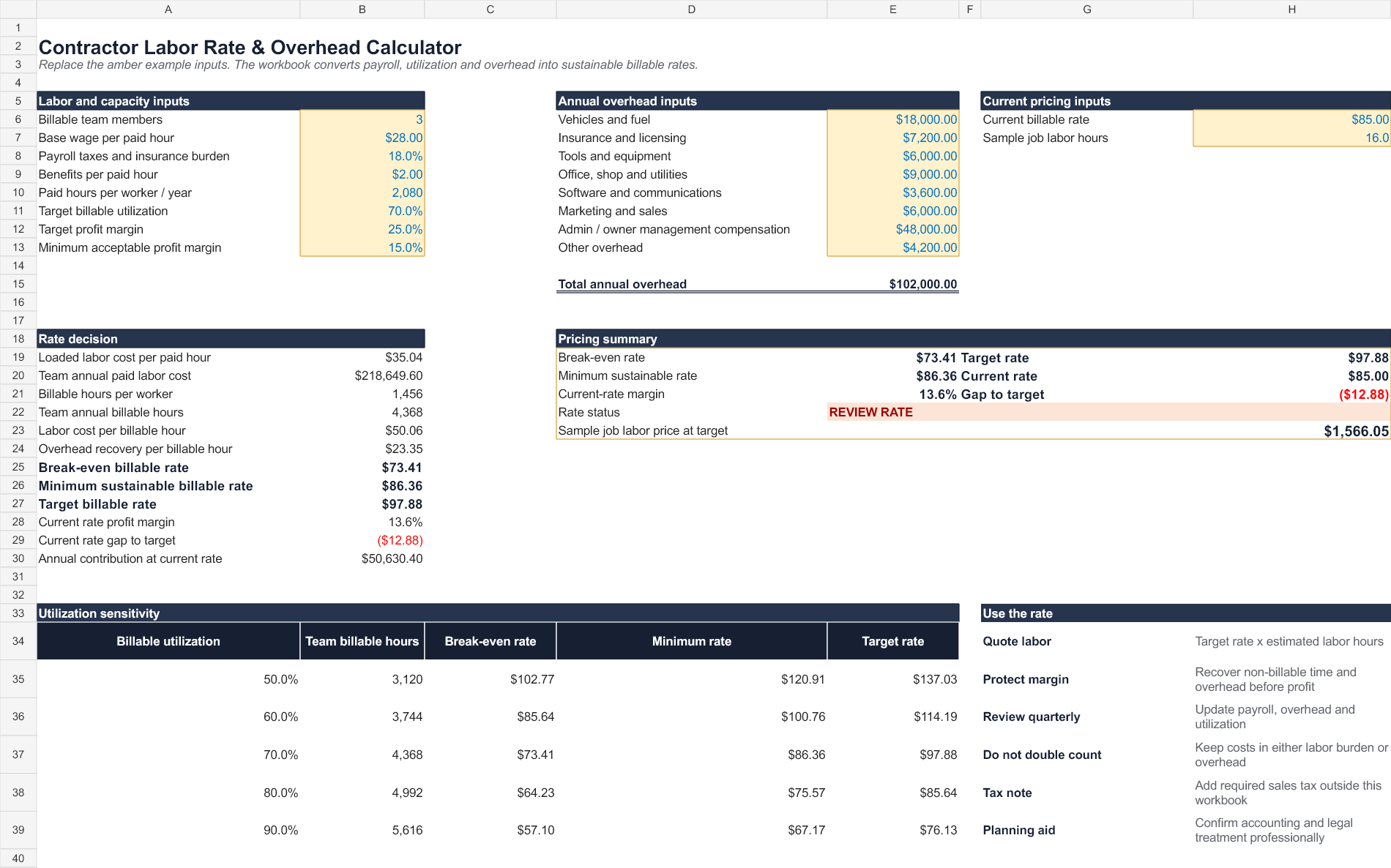Image resolution: width=1391 pixels, height=868 pixels.
Task: Click the Base wage $28.00 cell
Action: [x=362, y=138]
